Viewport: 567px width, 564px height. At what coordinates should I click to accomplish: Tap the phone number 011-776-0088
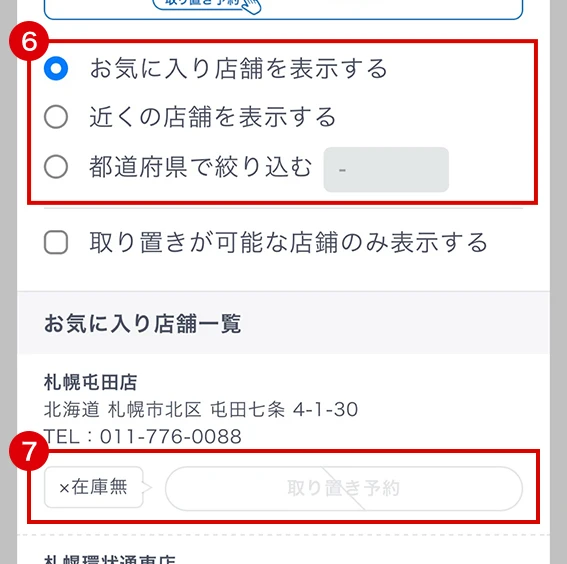pyautogui.click(x=171, y=436)
